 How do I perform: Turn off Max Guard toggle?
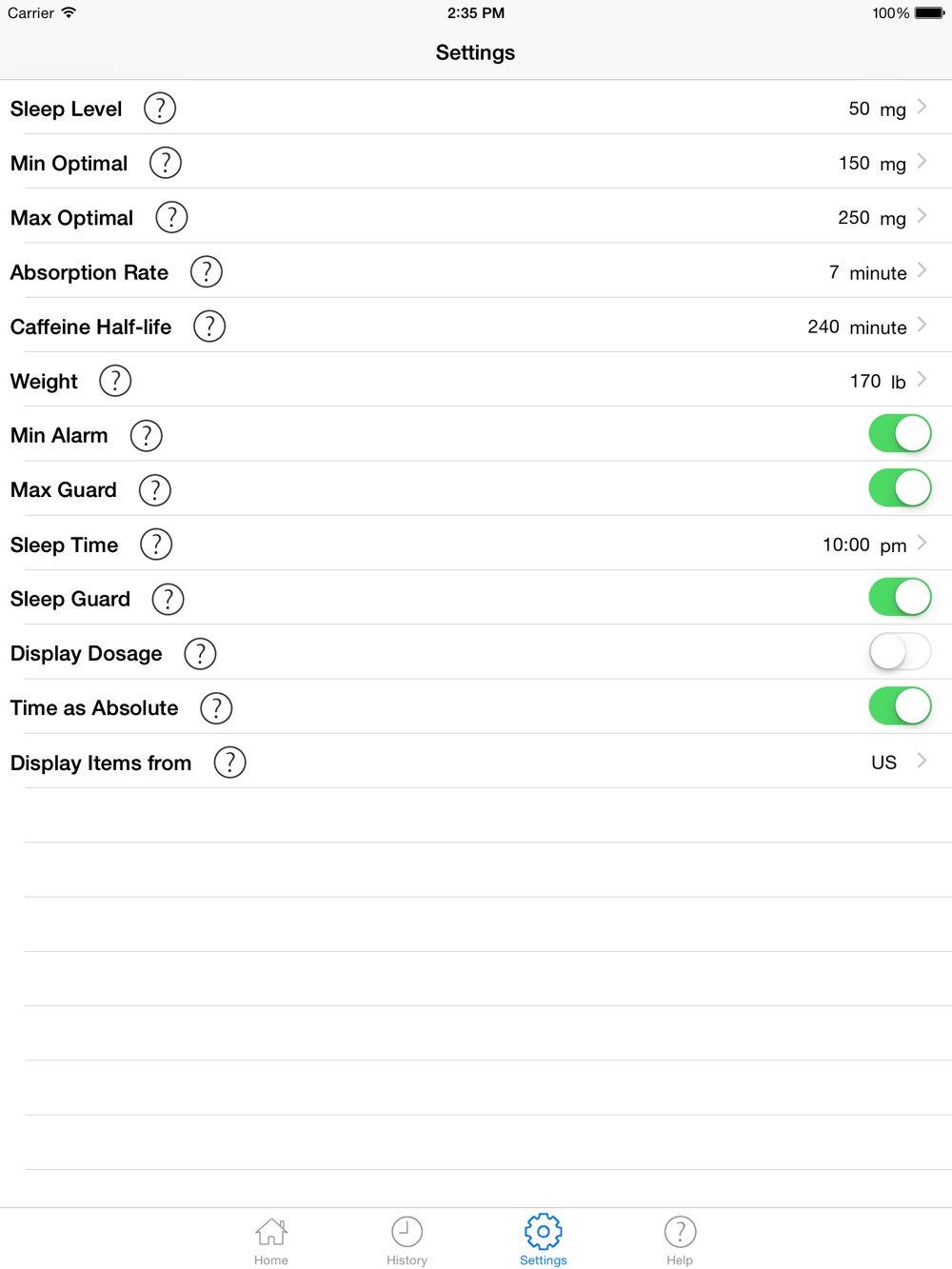point(900,488)
